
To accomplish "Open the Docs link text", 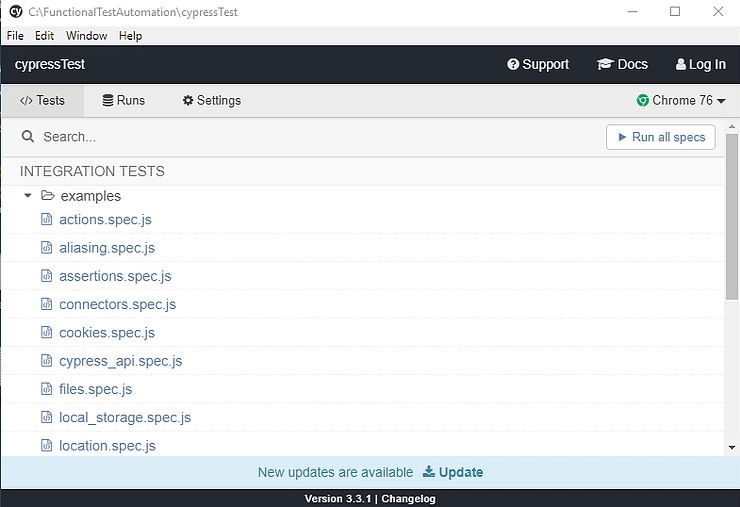I will click(632, 64).
